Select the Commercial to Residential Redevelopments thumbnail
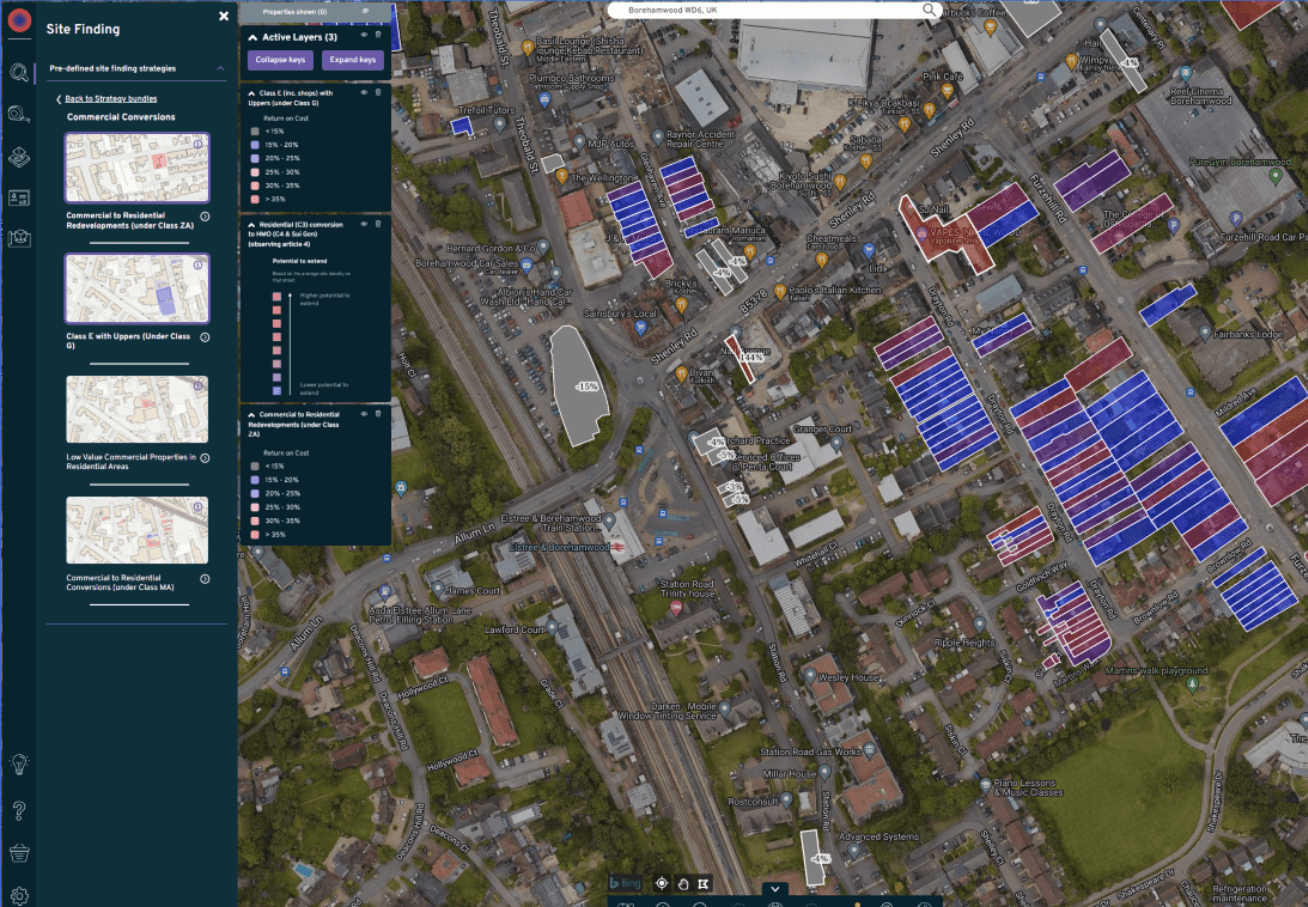Viewport: 1308px width, 907px height. pyautogui.click(x=137, y=168)
